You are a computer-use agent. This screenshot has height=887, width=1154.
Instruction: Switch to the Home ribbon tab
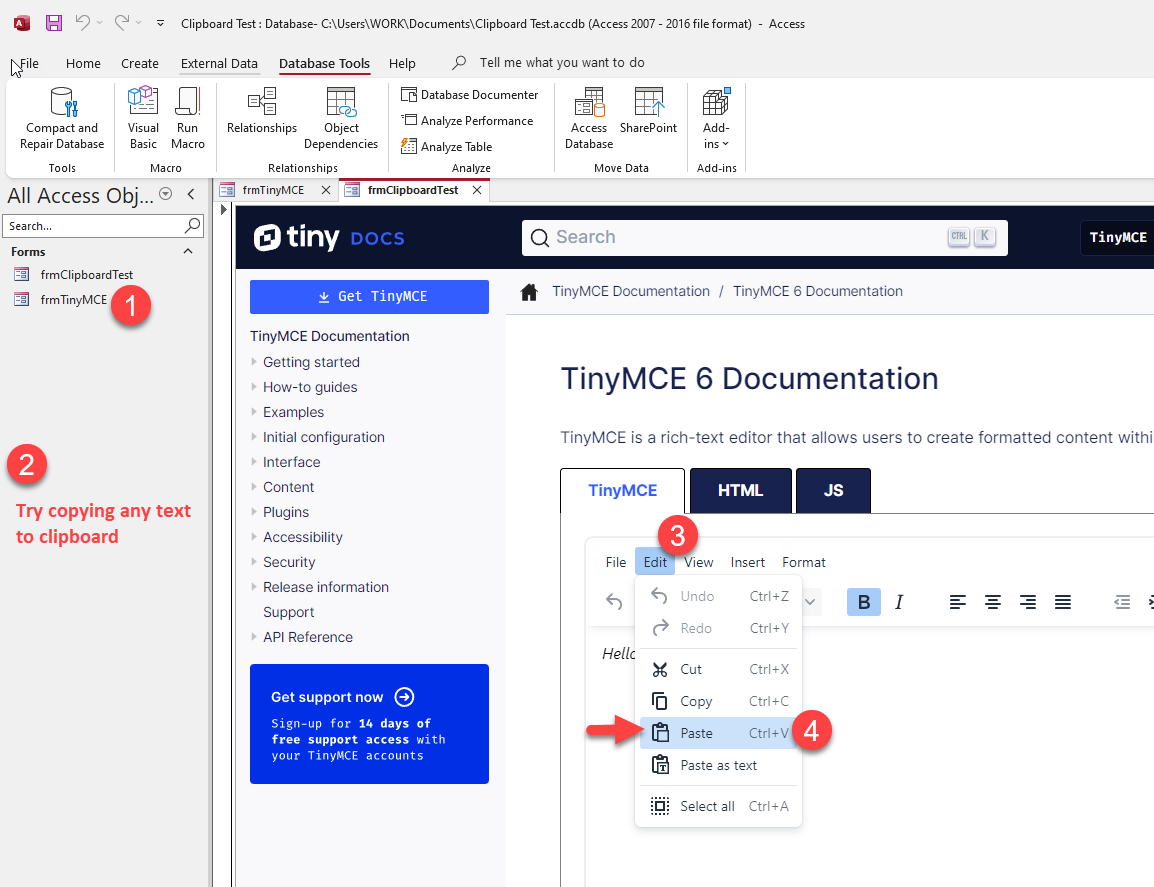pos(83,63)
